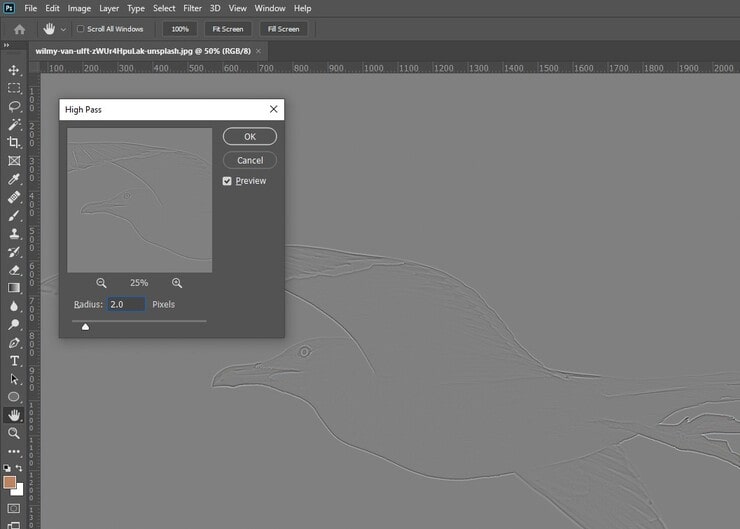Select the Blur tool

tap(14, 306)
